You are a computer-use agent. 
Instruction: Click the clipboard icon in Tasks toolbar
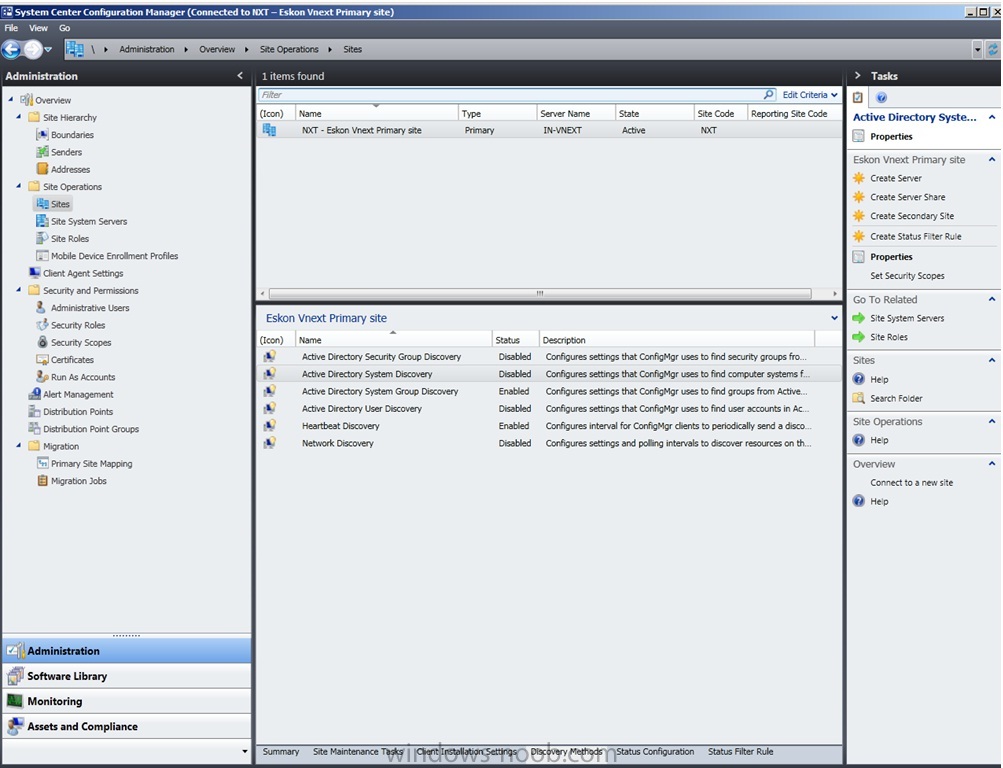coord(858,97)
